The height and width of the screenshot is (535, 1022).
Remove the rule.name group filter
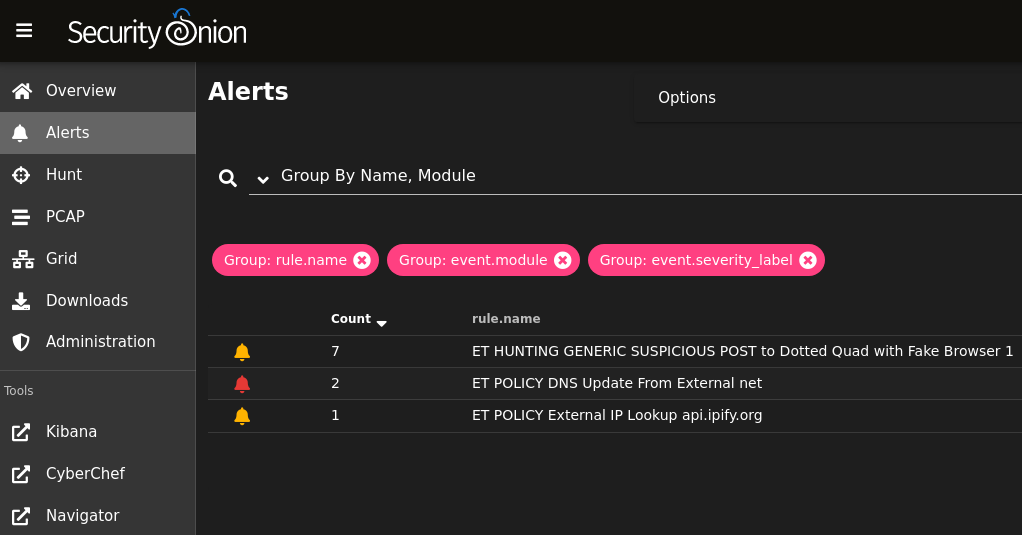pyautogui.click(x=362, y=260)
